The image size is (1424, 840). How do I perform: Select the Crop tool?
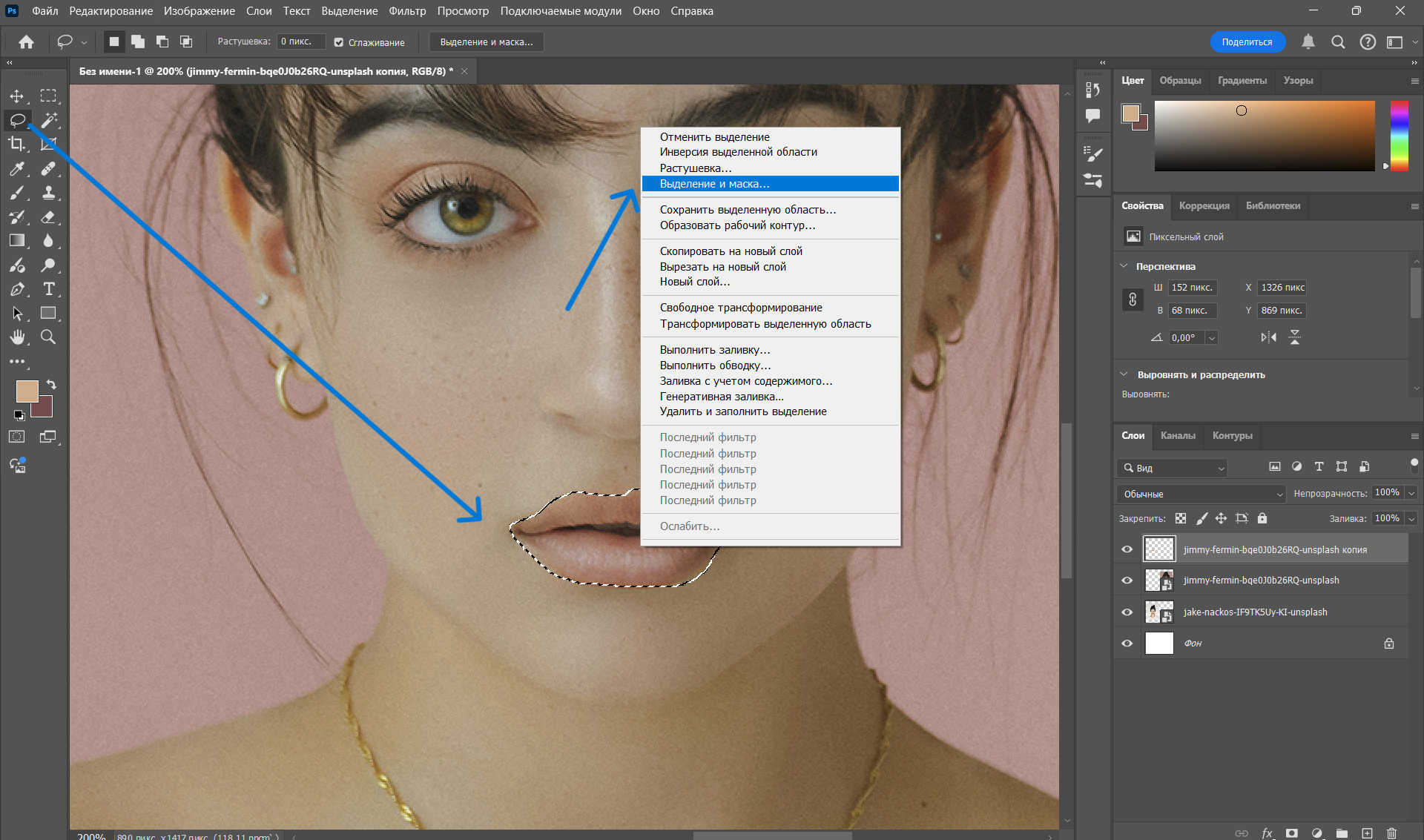pyautogui.click(x=18, y=145)
